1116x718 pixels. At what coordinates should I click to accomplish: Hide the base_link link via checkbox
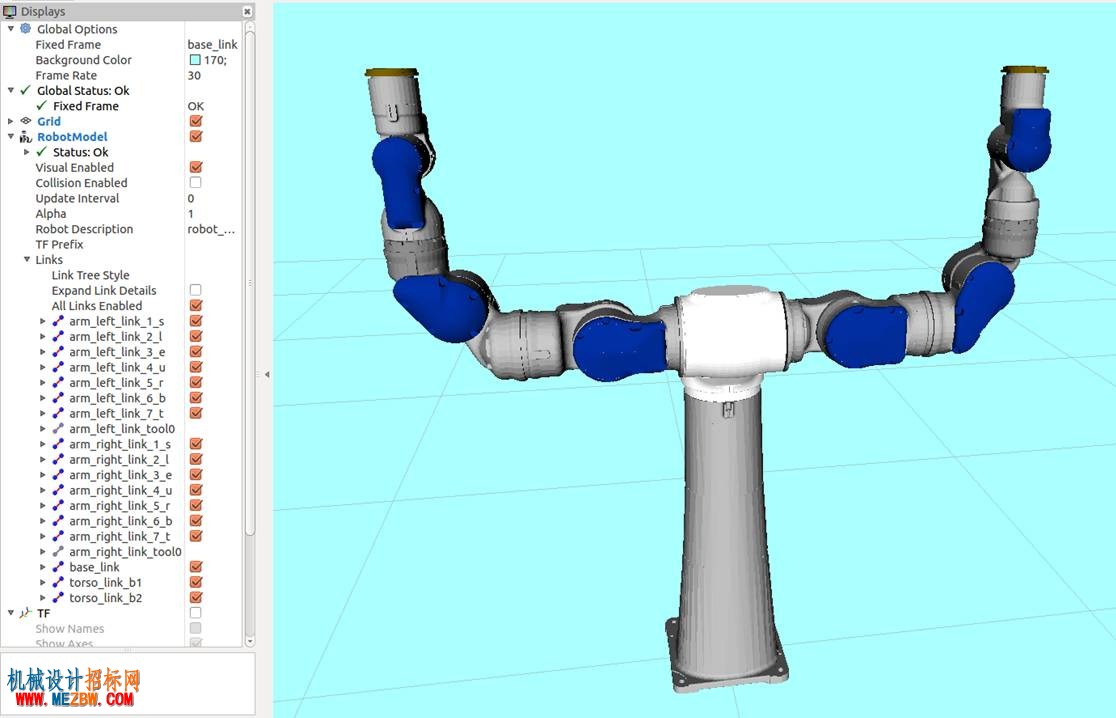(196, 567)
